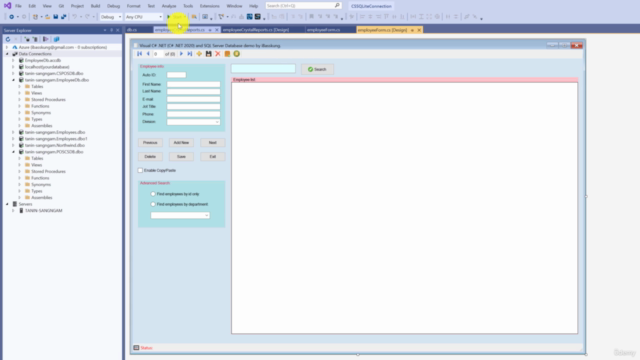Click Connect to Server icon in Server Explorer

click(x=36, y=39)
